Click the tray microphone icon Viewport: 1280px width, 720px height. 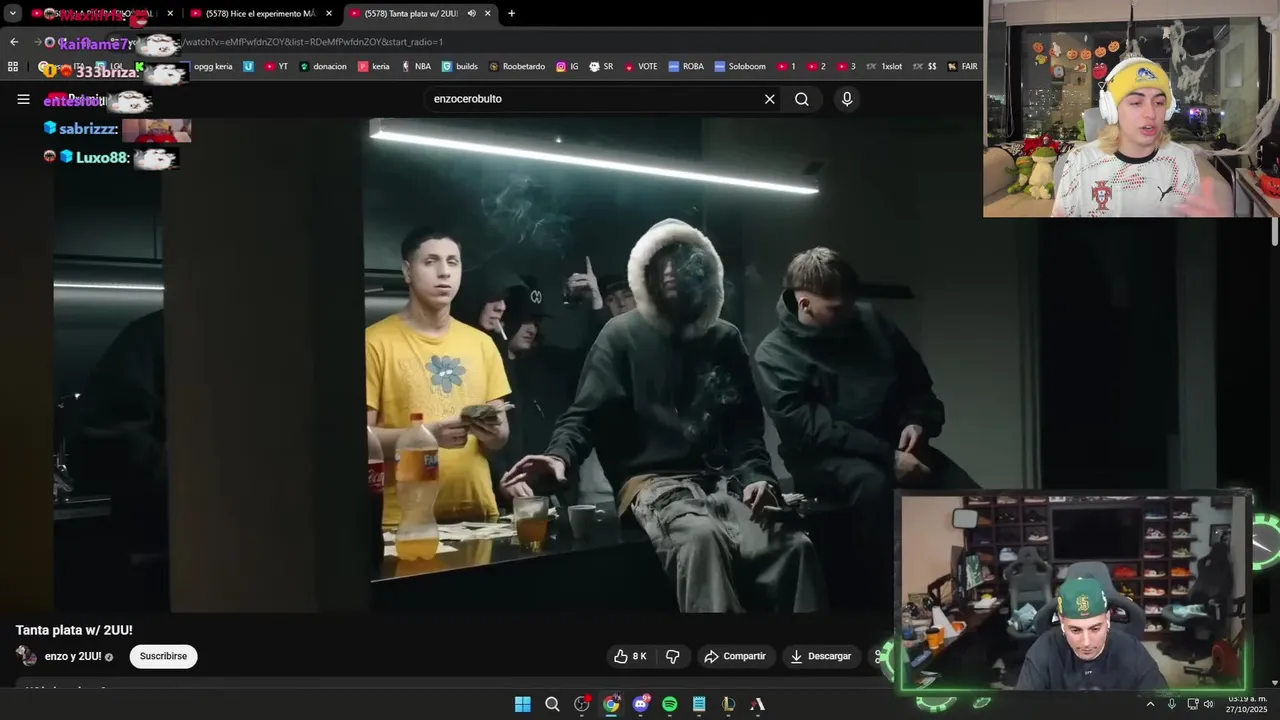1172,704
